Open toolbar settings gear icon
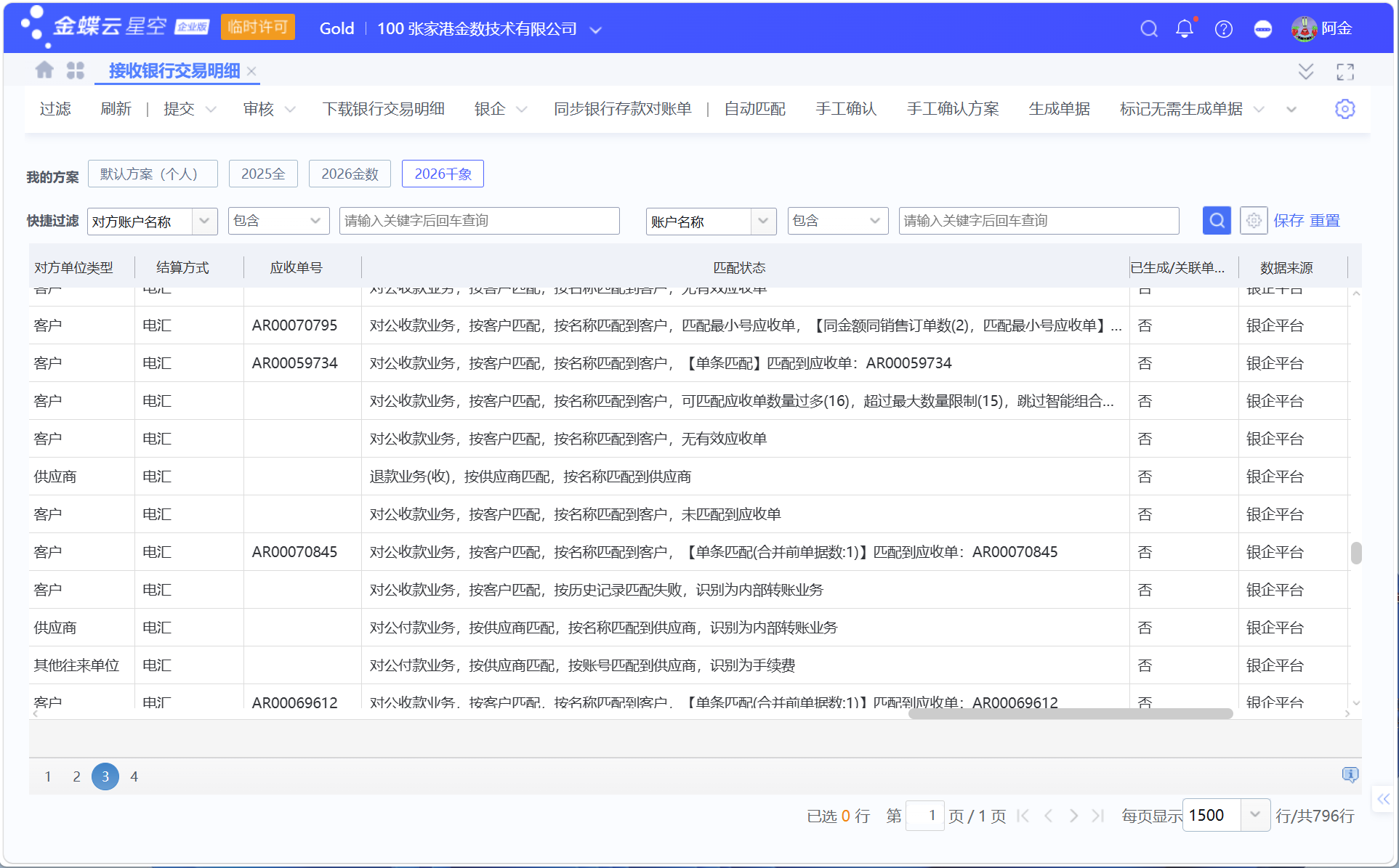 point(1345,109)
